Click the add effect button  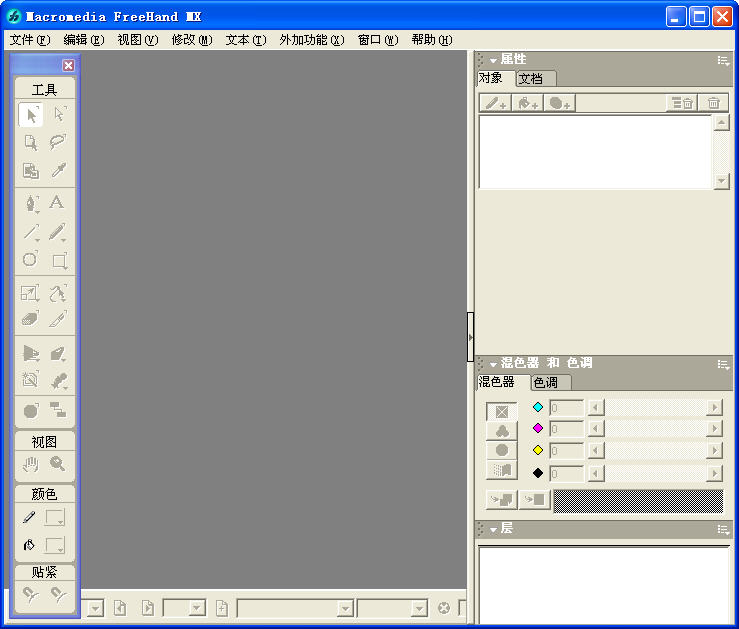click(x=559, y=103)
